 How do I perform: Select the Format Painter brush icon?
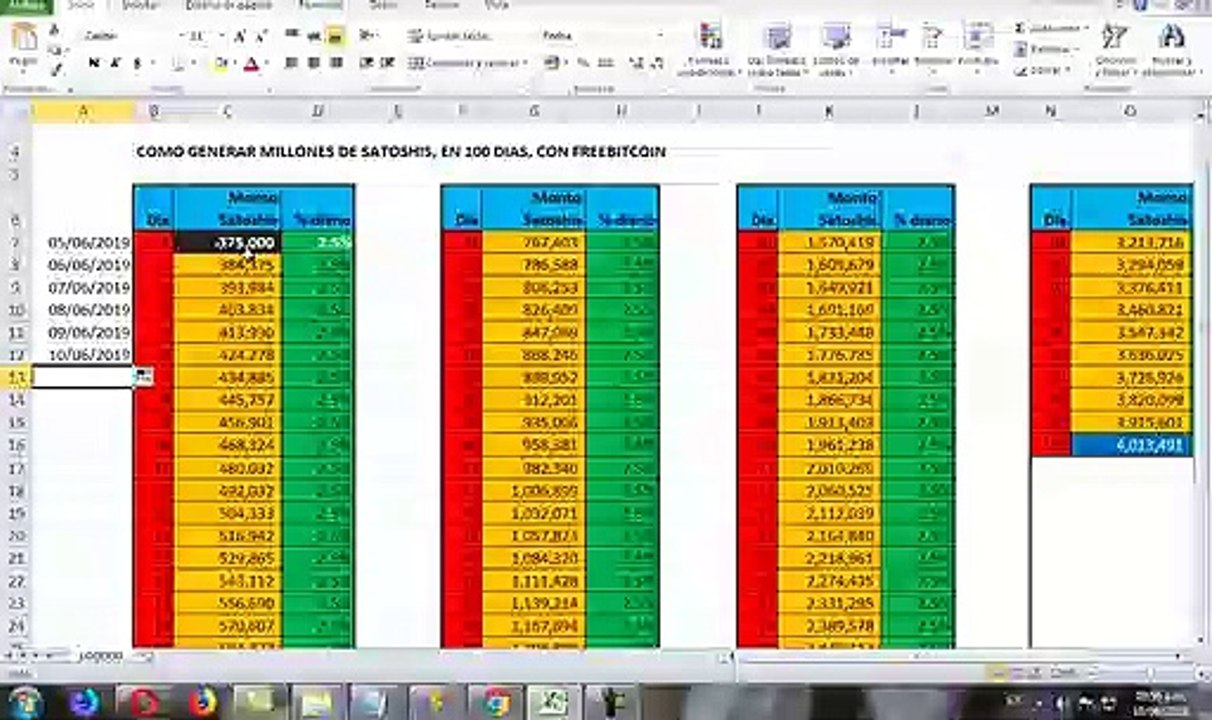[x=55, y=68]
